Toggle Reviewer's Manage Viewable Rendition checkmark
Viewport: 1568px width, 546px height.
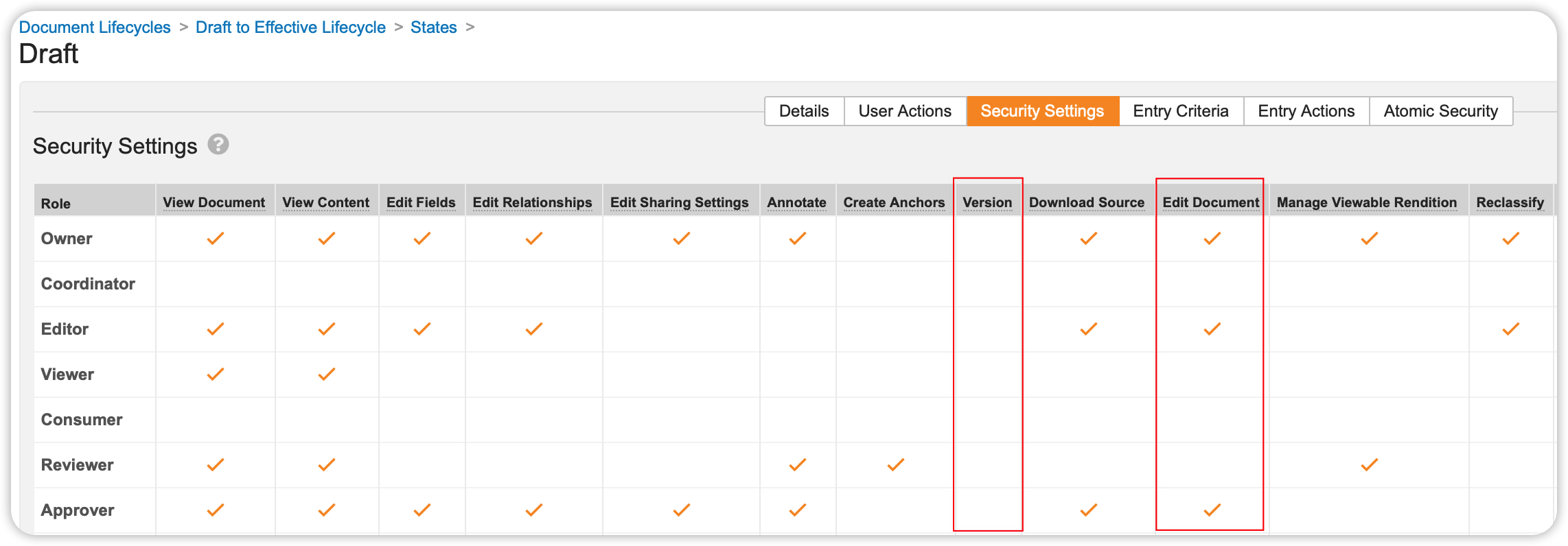(1370, 465)
